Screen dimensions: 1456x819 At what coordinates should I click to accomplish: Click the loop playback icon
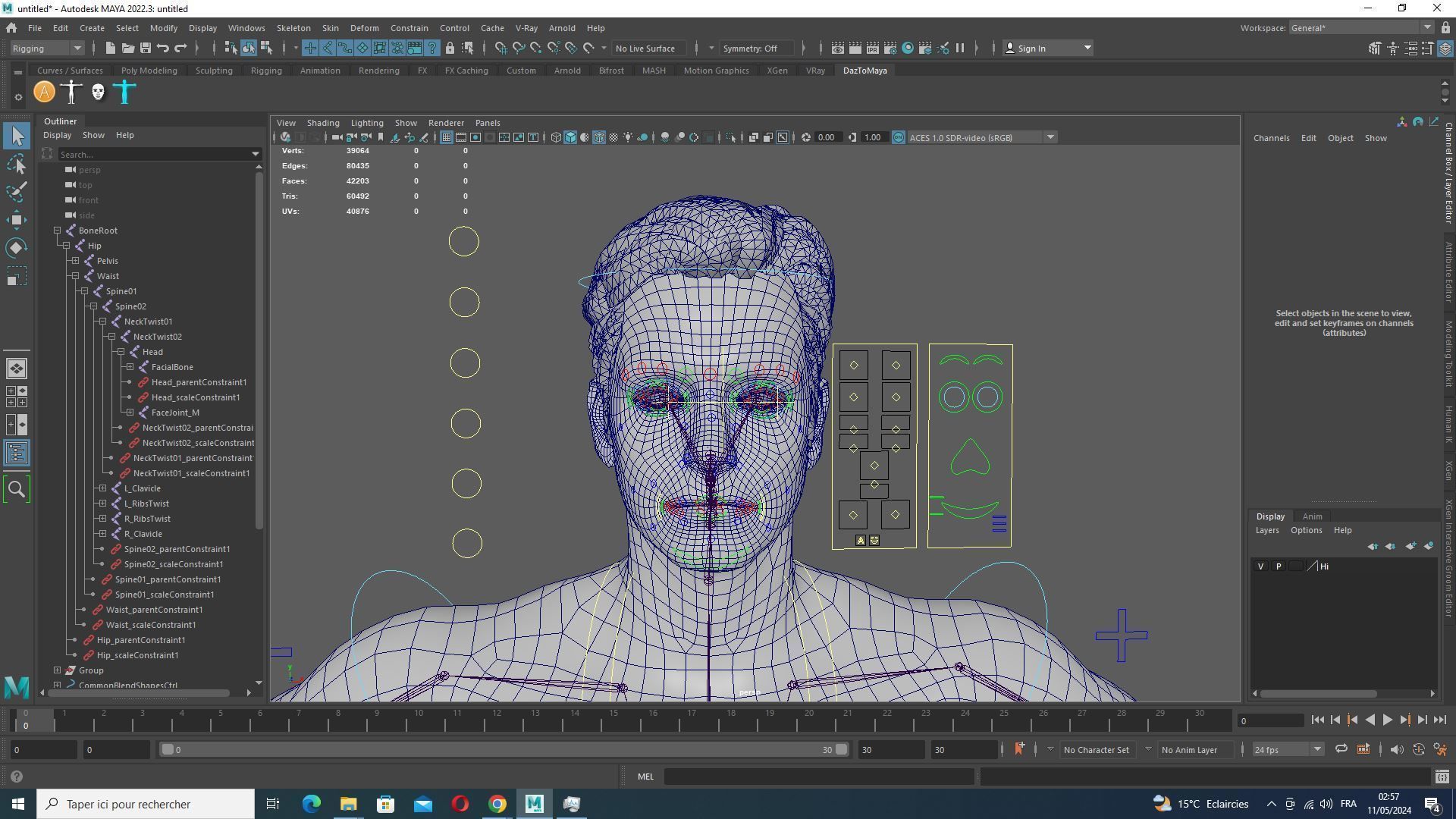point(1341,750)
